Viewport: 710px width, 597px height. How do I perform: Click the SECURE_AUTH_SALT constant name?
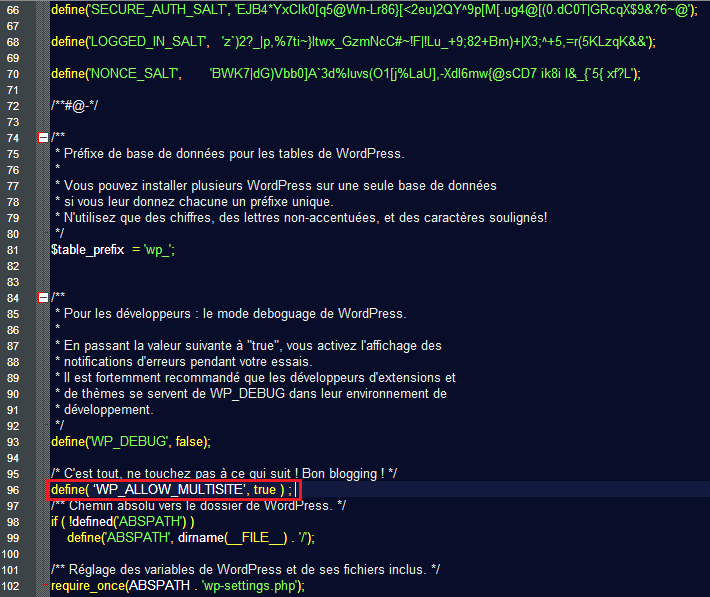pyautogui.click(x=156, y=9)
